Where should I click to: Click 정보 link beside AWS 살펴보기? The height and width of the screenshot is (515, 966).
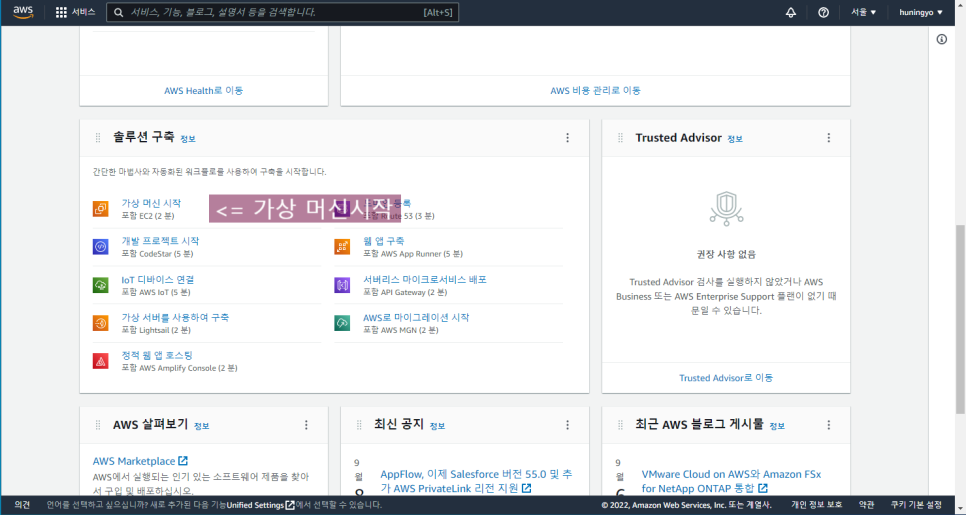201,426
